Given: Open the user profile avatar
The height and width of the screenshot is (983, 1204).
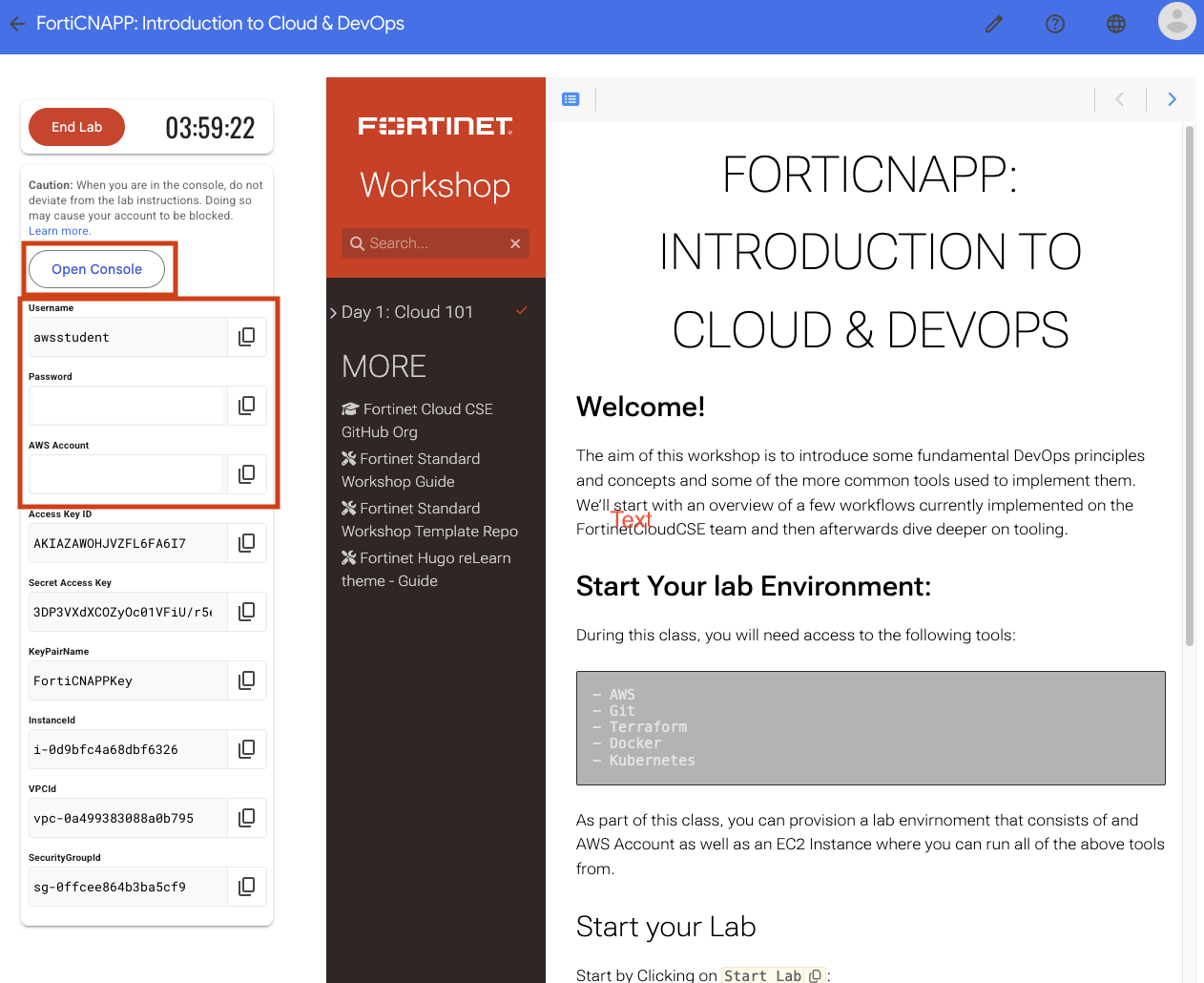Looking at the screenshot, I should (x=1177, y=21).
